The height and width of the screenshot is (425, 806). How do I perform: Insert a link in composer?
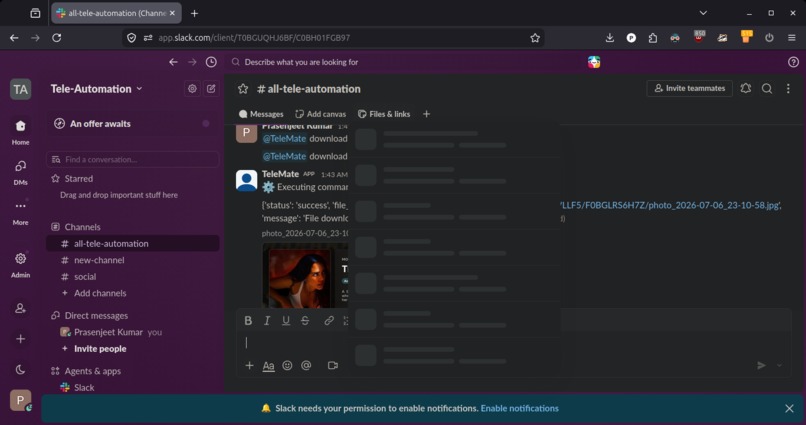click(x=329, y=321)
